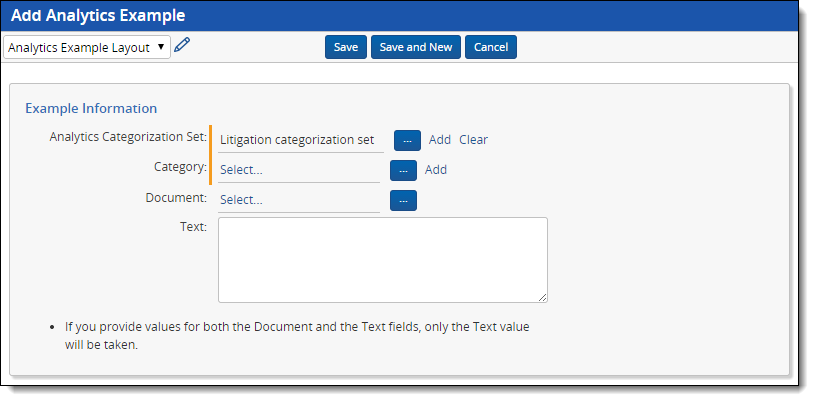
Task: Click the Add Analytics Example title bar
Action: (x=400, y=16)
